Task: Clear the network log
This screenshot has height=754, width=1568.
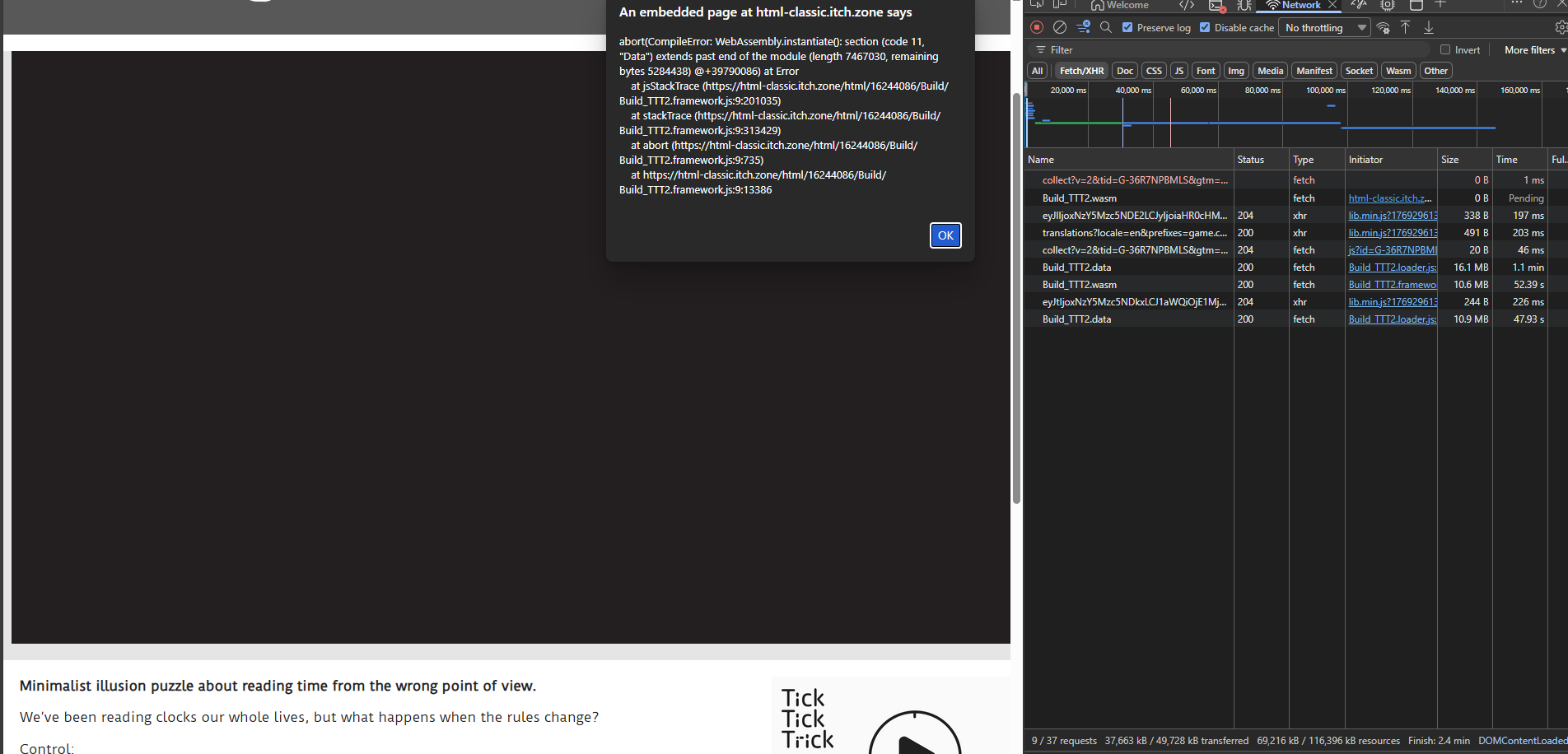Action: coord(1060,27)
